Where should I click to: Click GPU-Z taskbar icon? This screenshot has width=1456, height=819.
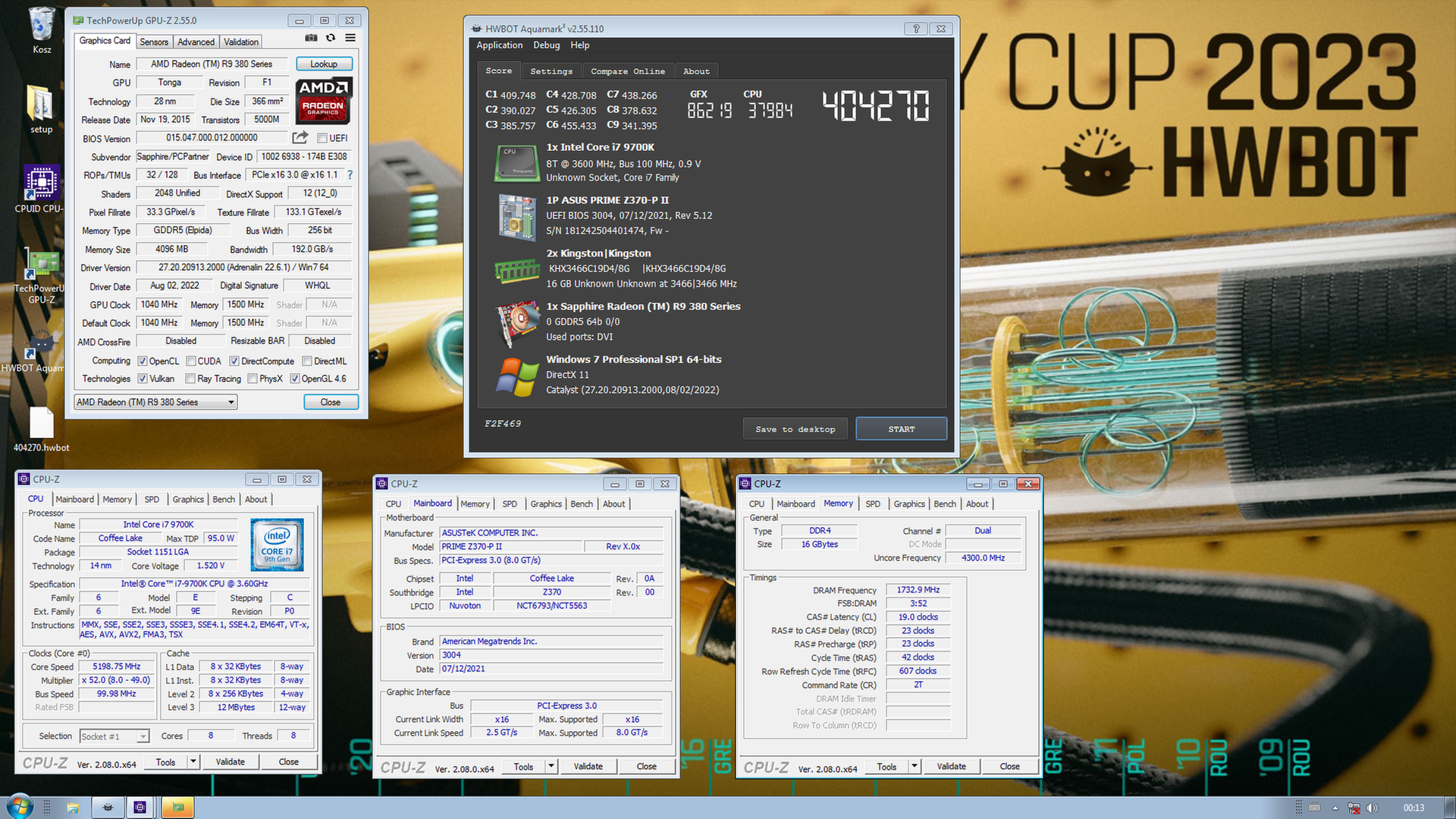pyautogui.click(x=178, y=808)
